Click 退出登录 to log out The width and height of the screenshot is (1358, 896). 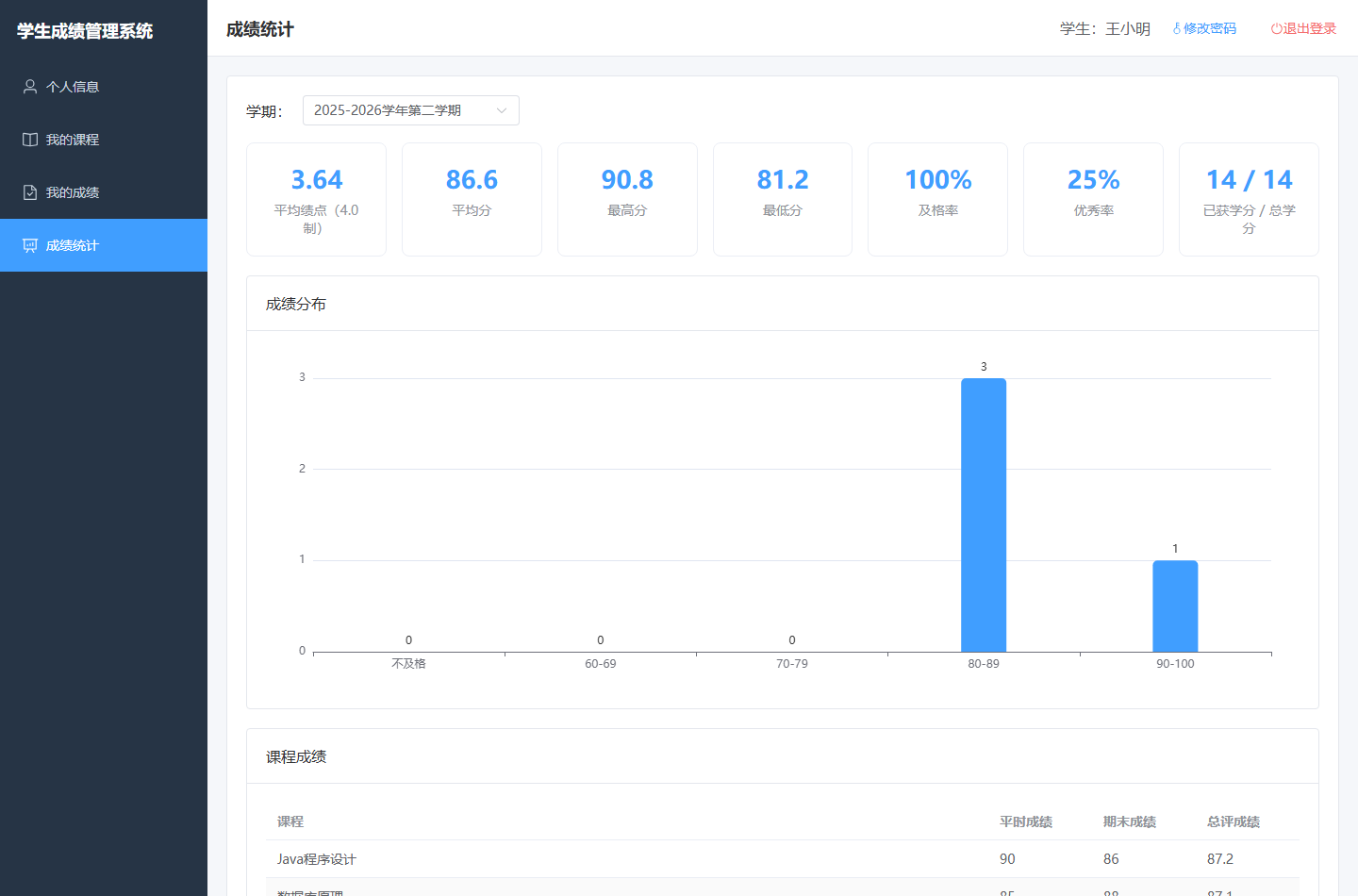click(x=1303, y=29)
